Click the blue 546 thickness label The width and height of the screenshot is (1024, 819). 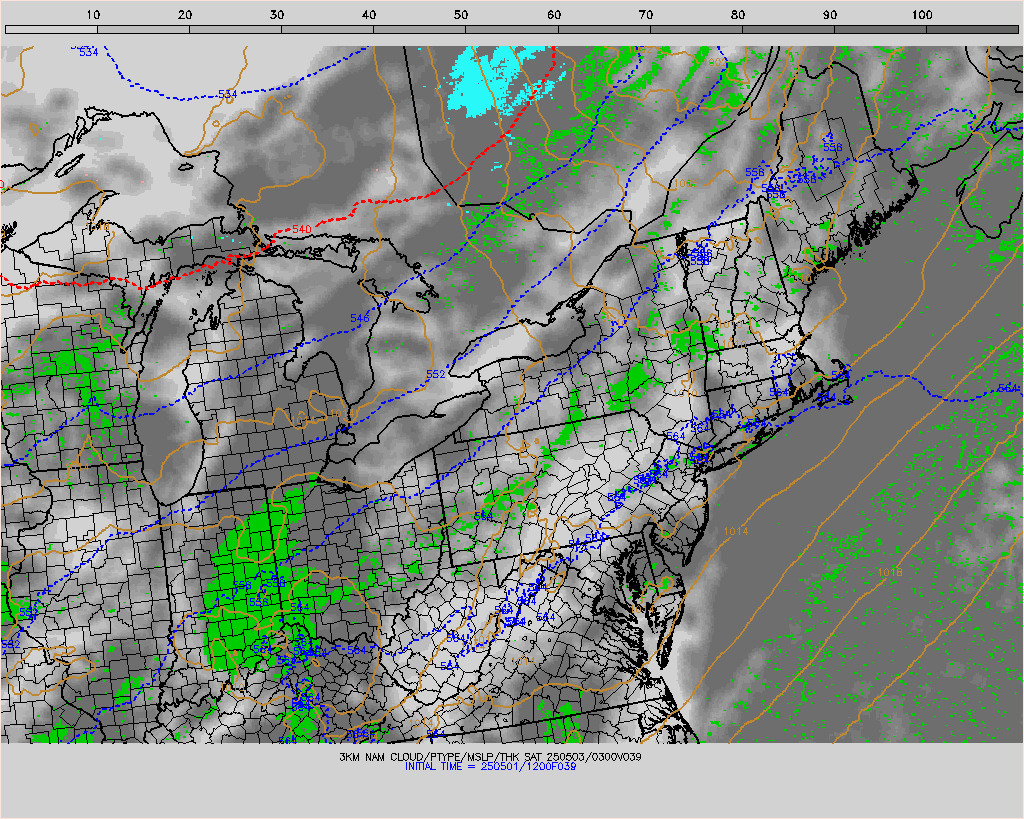coord(360,318)
